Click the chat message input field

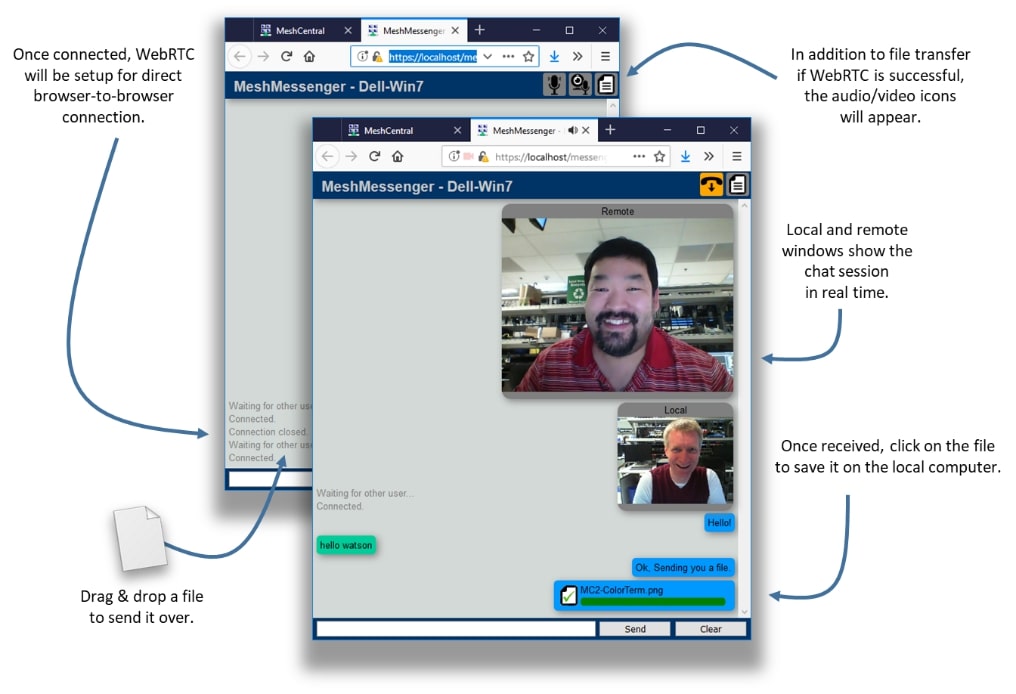456,629
